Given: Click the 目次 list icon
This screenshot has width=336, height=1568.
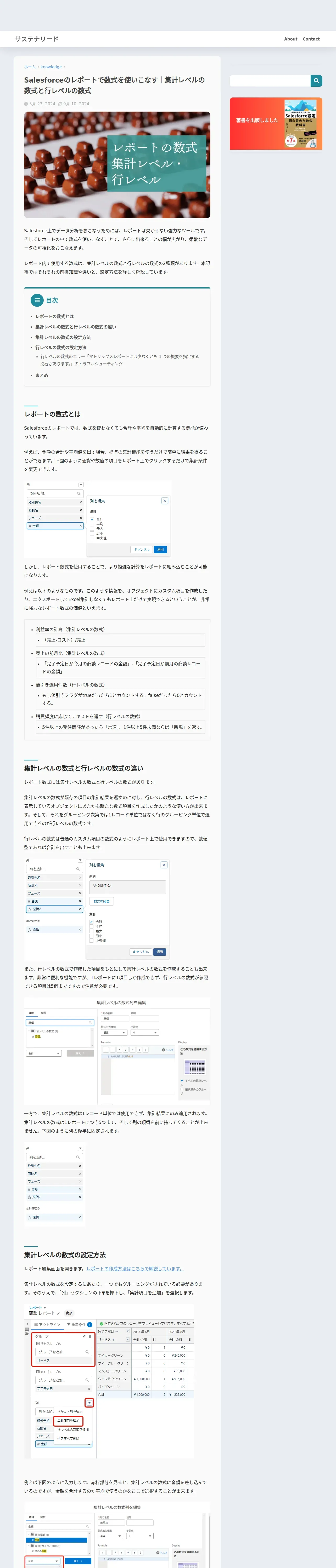Looking at the screenshot, I should click(37, 300).
